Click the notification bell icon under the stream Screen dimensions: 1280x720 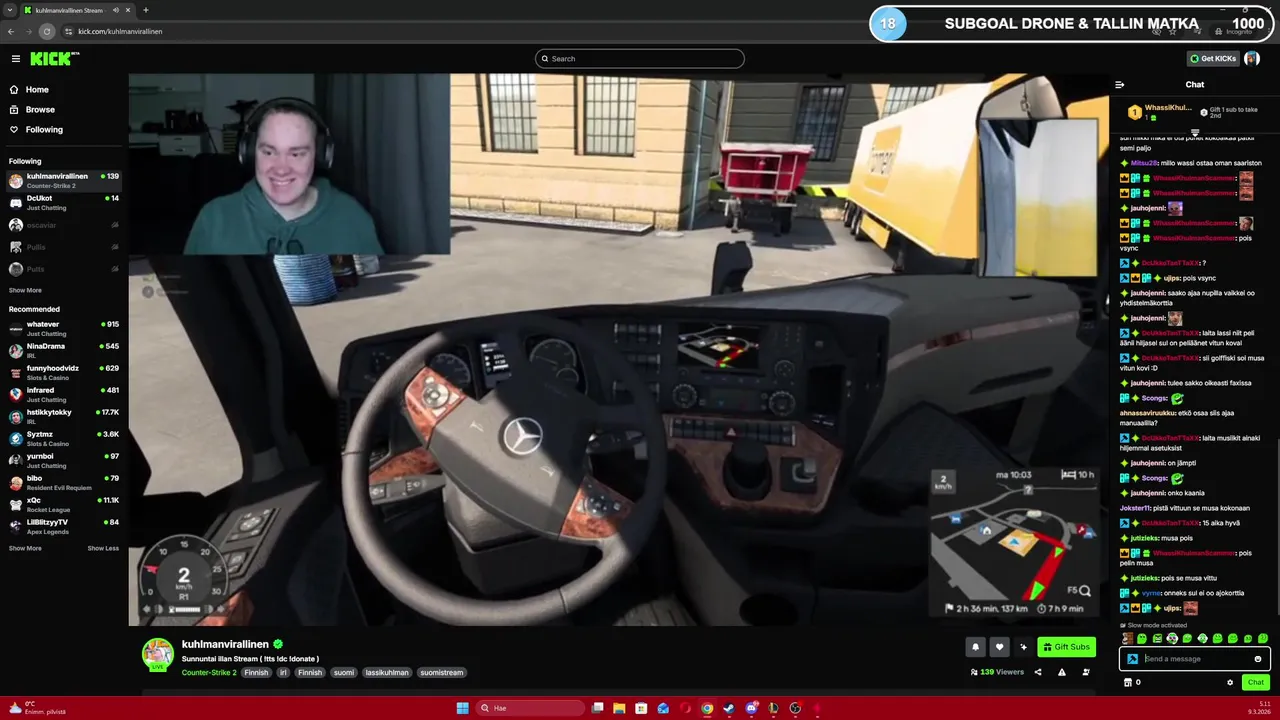click(x=975, y=647)
